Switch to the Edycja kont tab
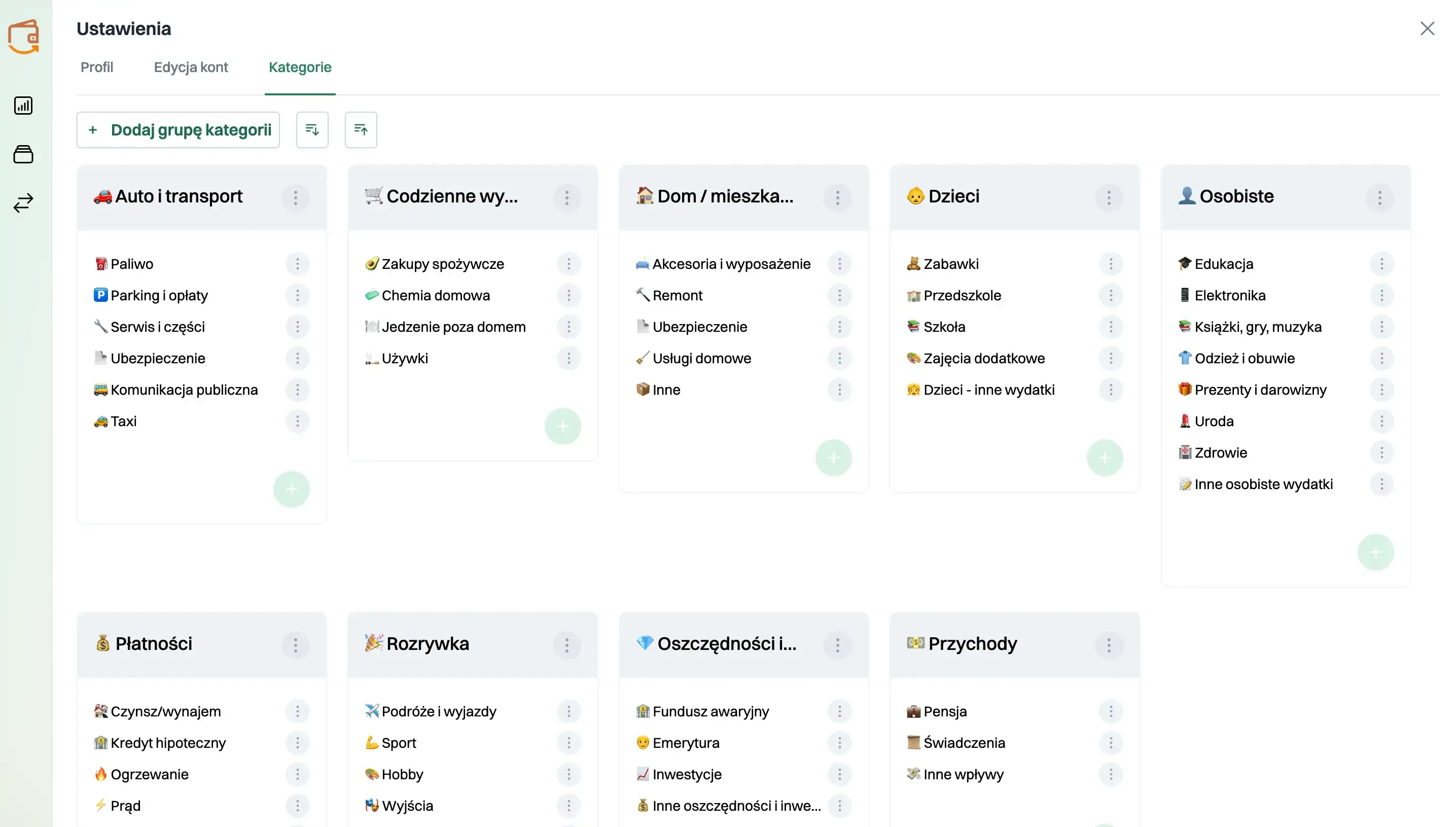 click(x=191, y=67)
